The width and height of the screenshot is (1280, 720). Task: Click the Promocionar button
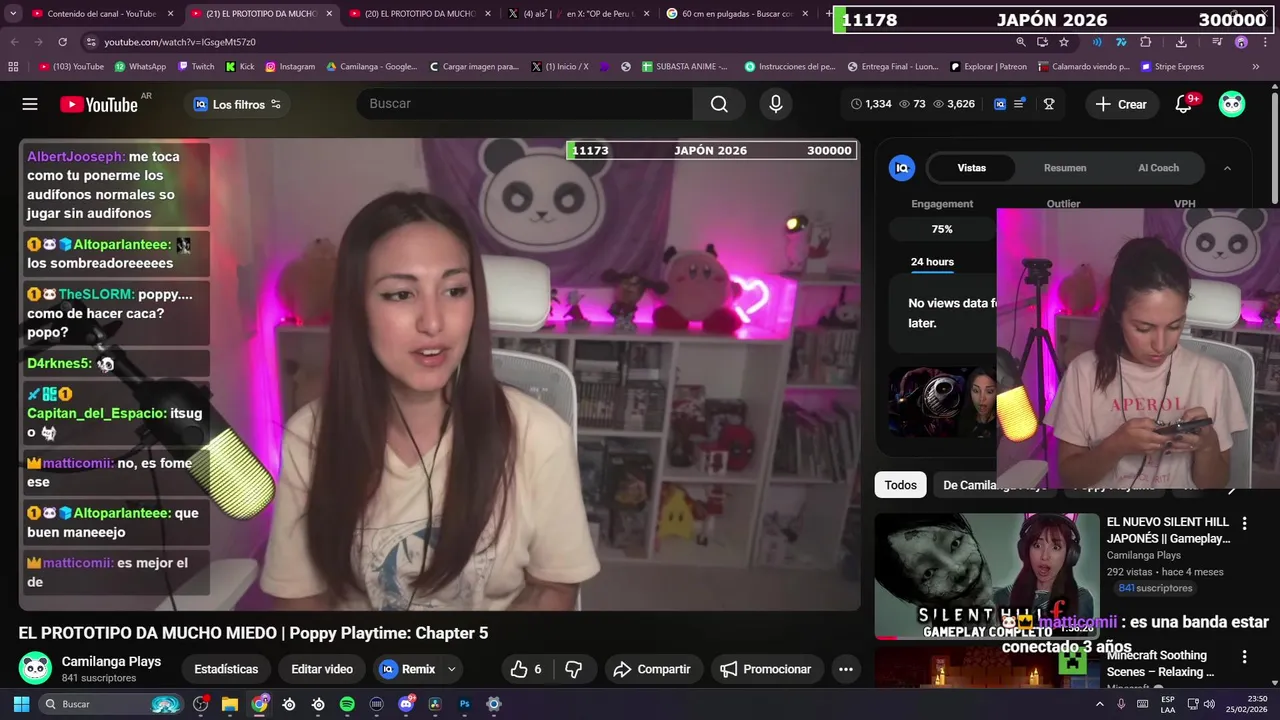coord(766,669)
